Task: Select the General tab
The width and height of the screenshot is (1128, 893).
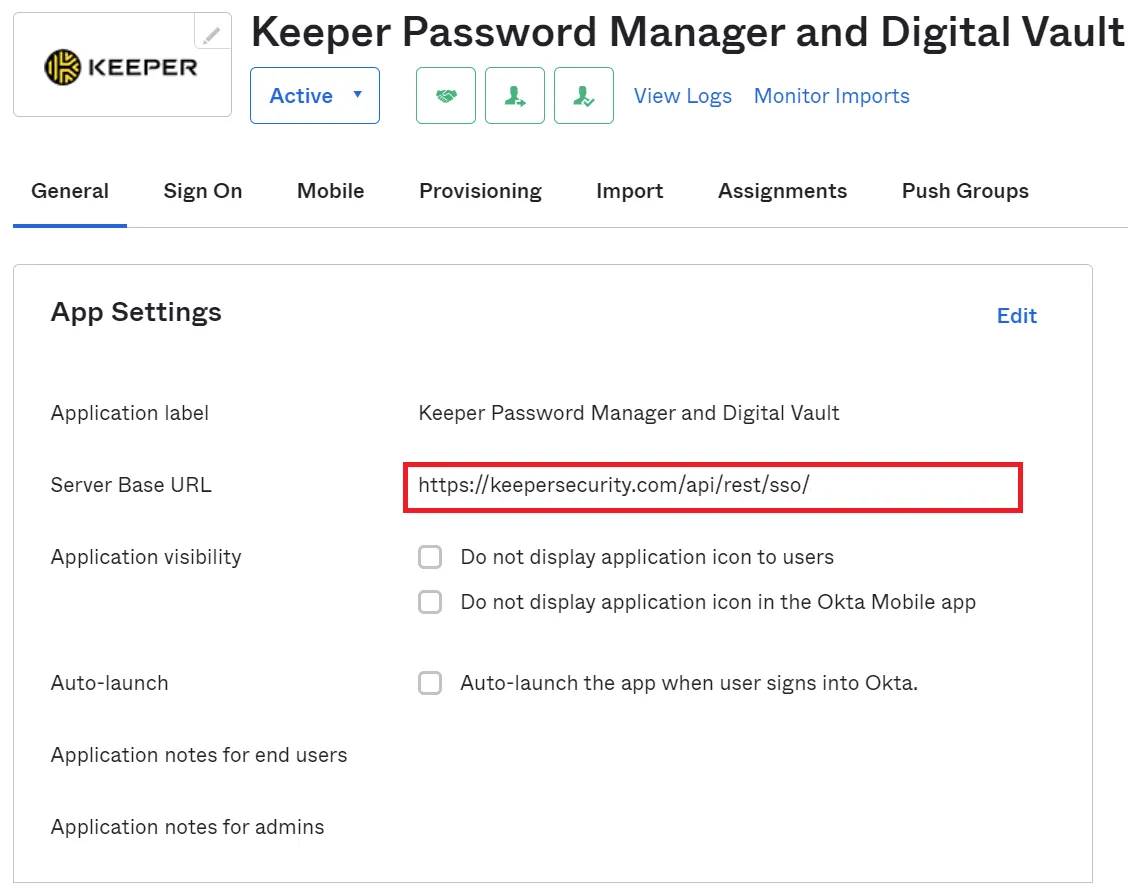Action: (x=70, y=191)
